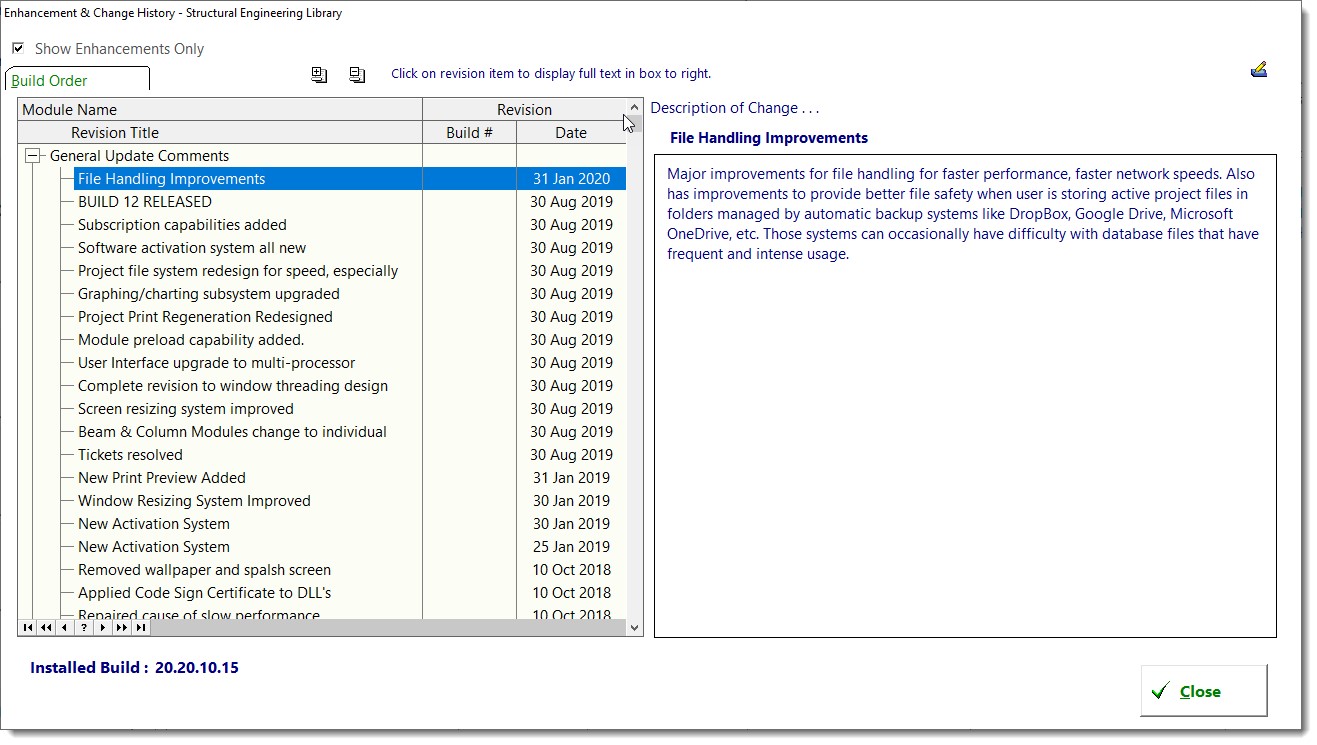Select 'Subscription capabilities added' revision

(x=181, y=224)
